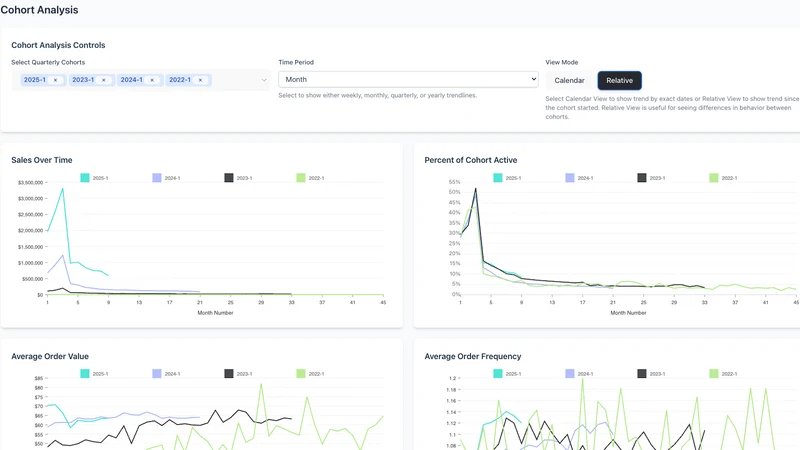Click the Average Order Frequency chart title
Image resolution: width=800 pixels, height=450 pixels.
(473, 356)
